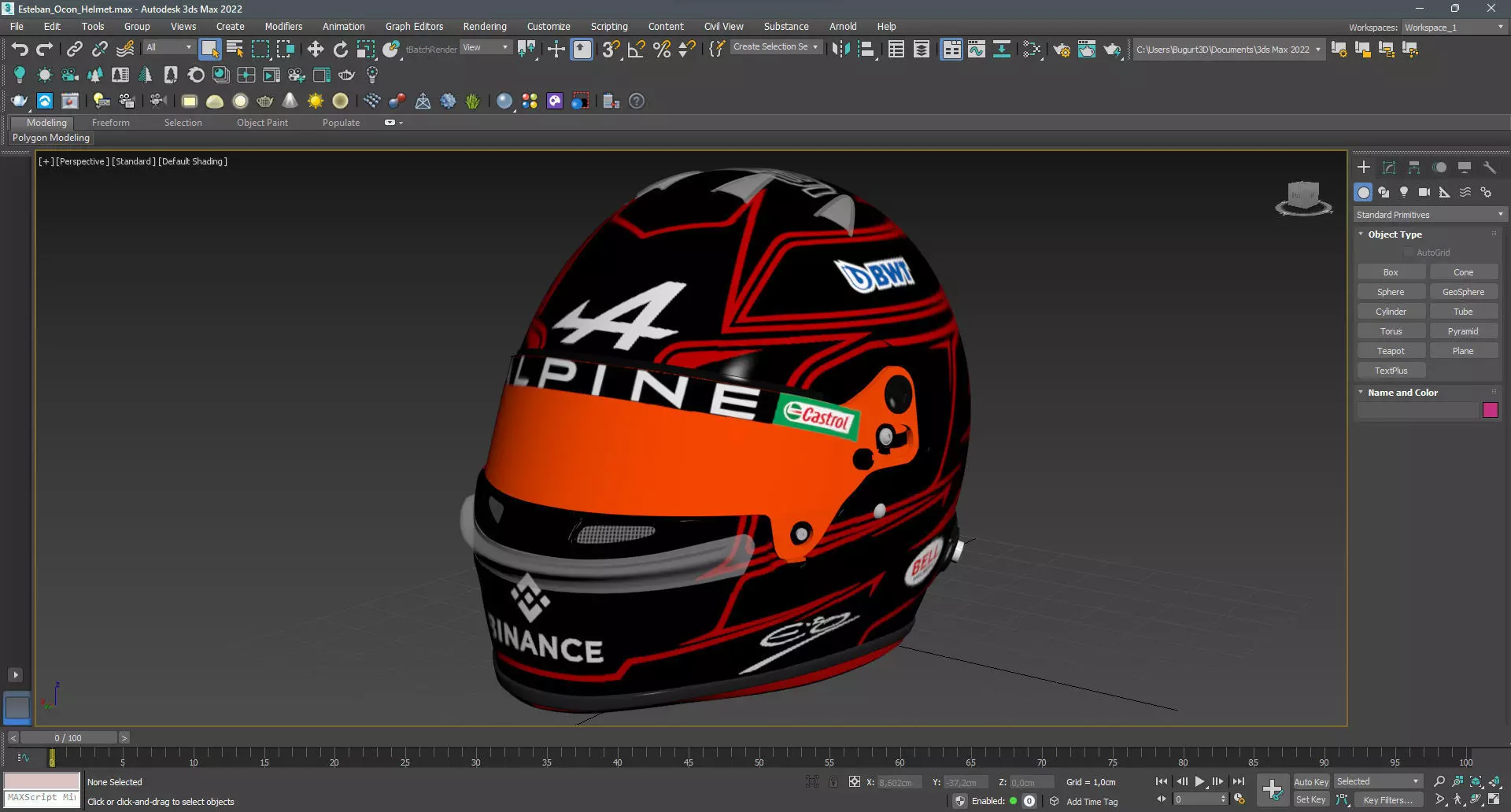The image size is (1511, 812).
Task: Collapse the Name and Color rollout
Action: 1402,393
